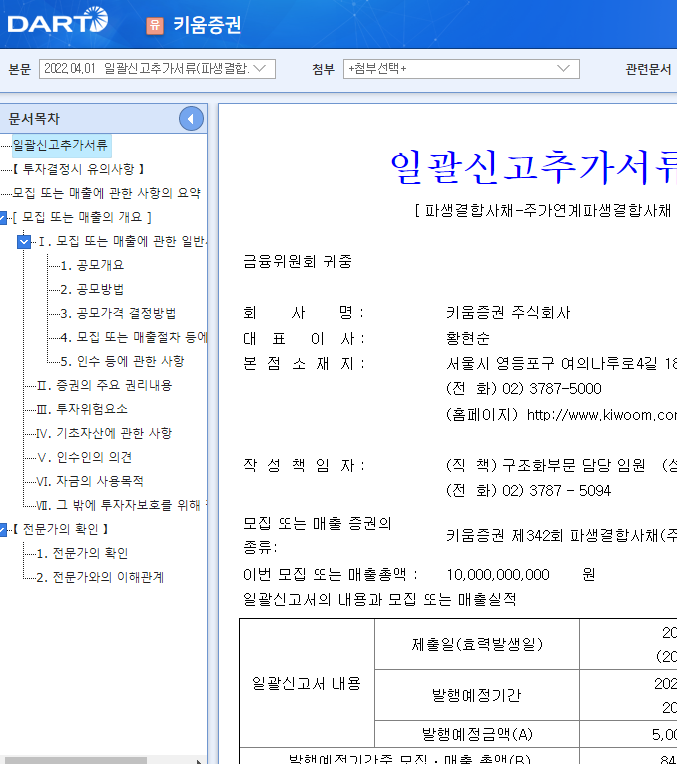Go to 1. 공모개요
Image resolution: width=677 pixels, height=764 pixels.
click(92, 265)
